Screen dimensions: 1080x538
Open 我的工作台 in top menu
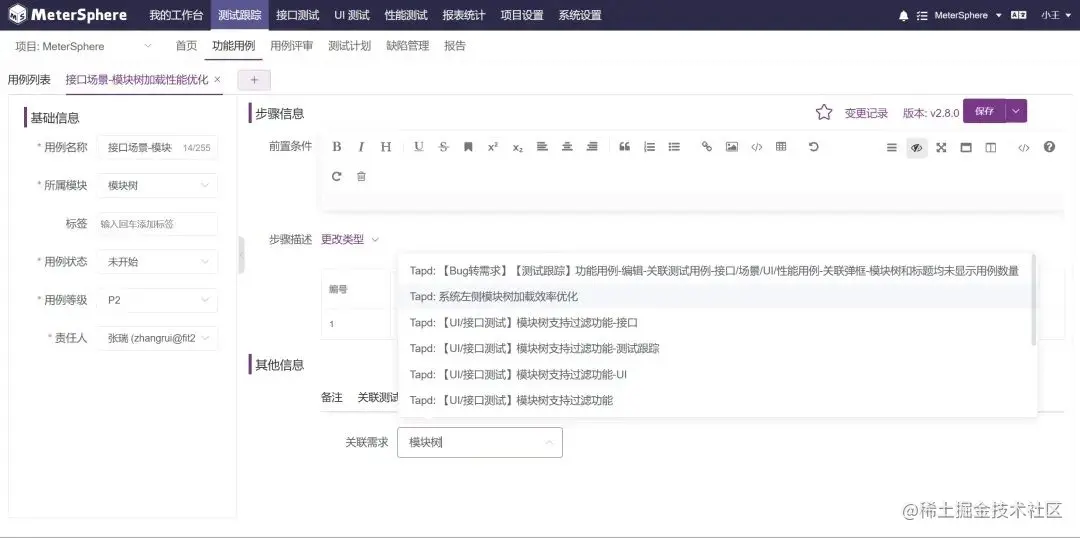point(176,15)
